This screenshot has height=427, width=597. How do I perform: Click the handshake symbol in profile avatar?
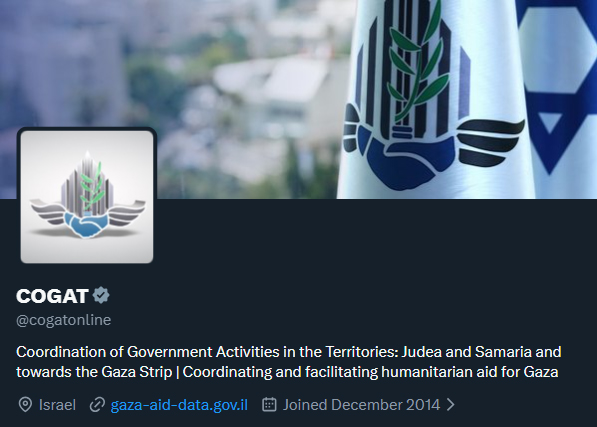(x=86, y=225)
